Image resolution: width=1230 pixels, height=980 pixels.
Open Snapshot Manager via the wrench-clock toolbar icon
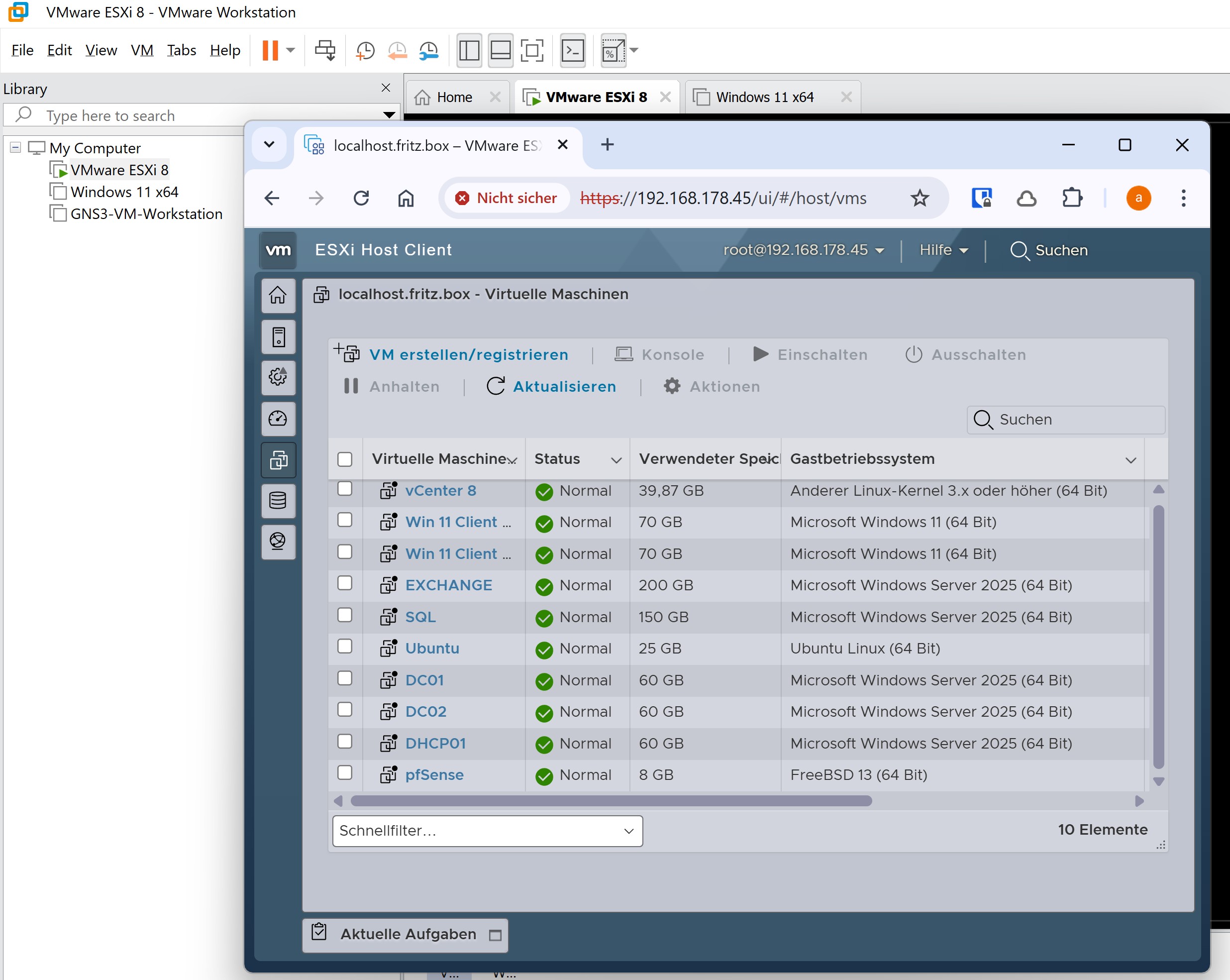pyautogui.click(x=428, y=50)
